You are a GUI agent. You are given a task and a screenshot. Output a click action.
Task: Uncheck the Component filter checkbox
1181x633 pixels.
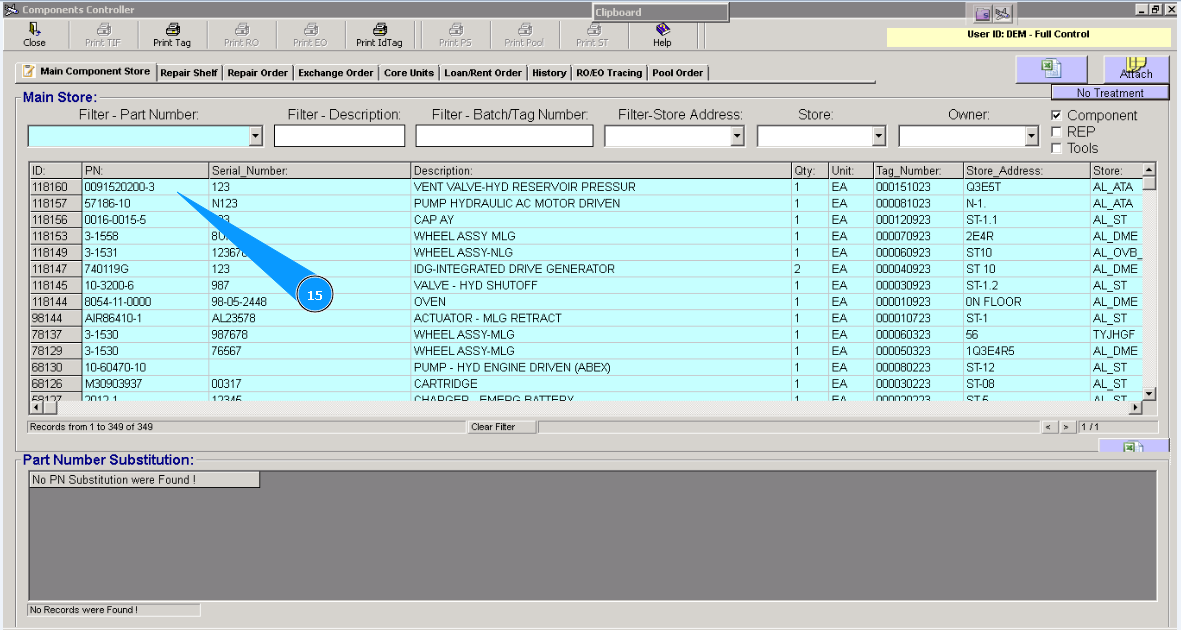click(x=1055, y=115)
